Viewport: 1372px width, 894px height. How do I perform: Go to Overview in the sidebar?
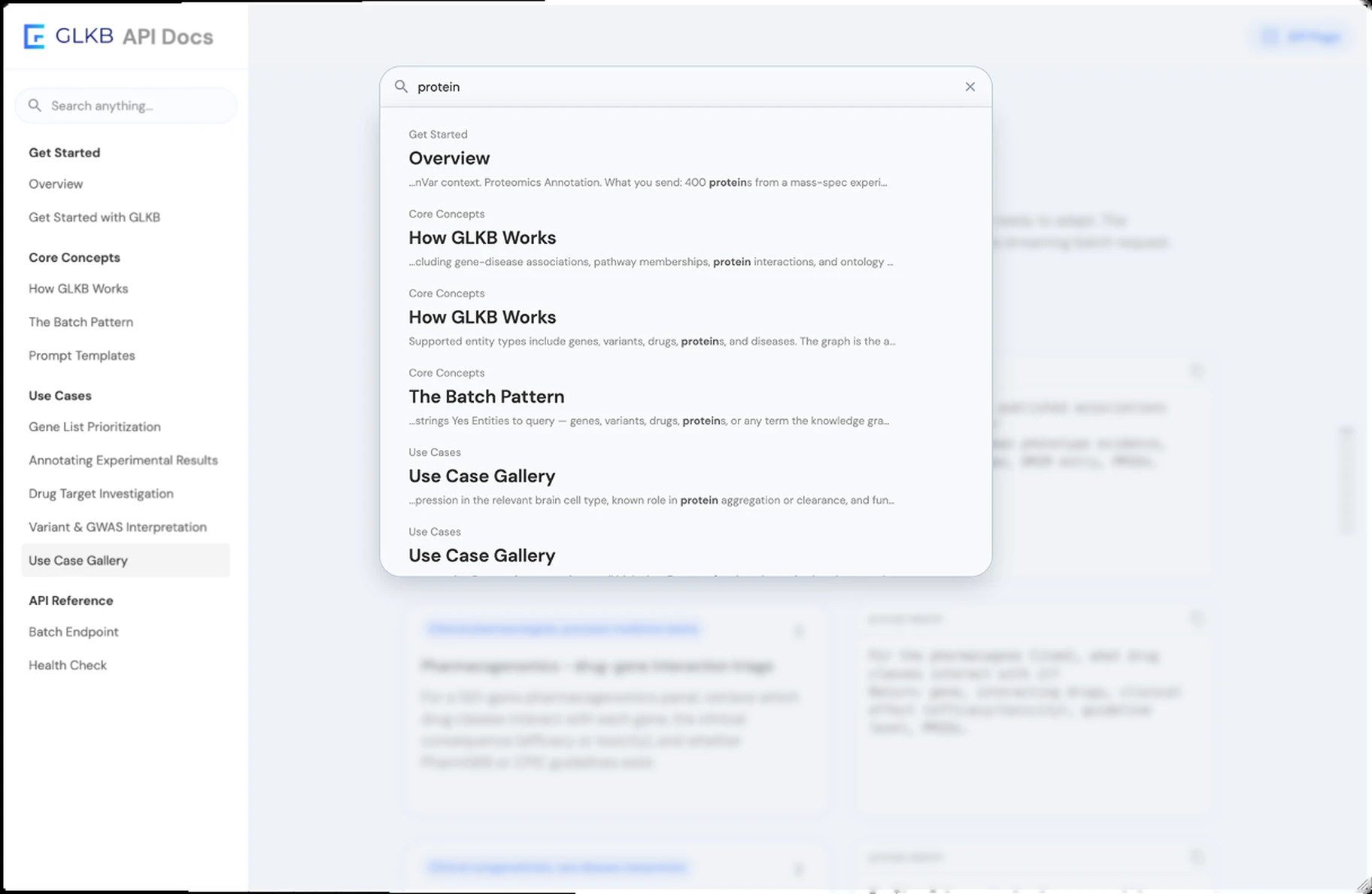[x=56, y=184]
